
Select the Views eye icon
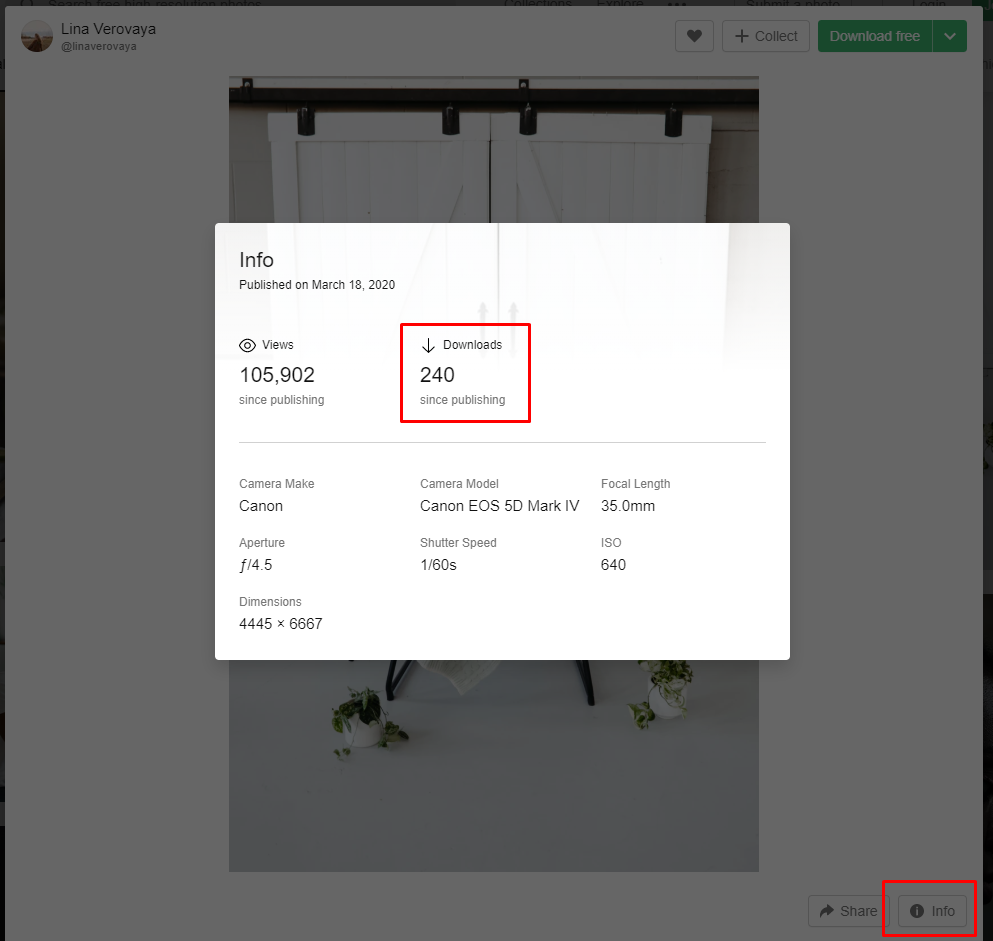[247, 345]
